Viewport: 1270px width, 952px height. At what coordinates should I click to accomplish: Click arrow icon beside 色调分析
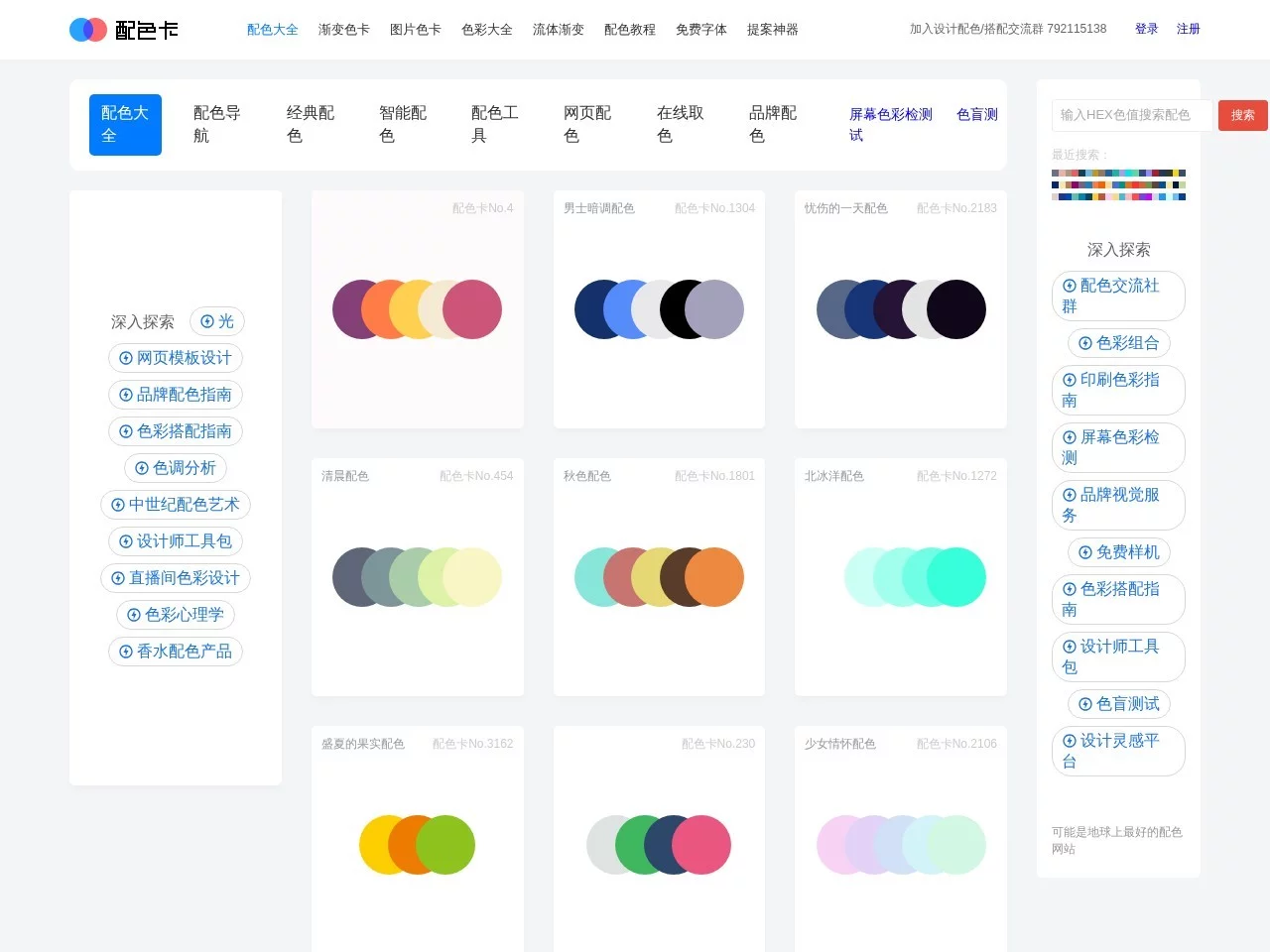coord(142,468)
